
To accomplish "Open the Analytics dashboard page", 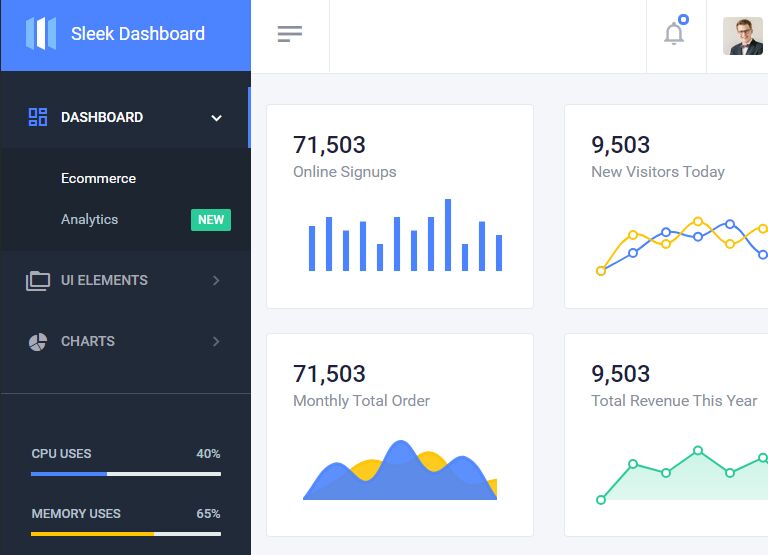I will pos(90,219).
